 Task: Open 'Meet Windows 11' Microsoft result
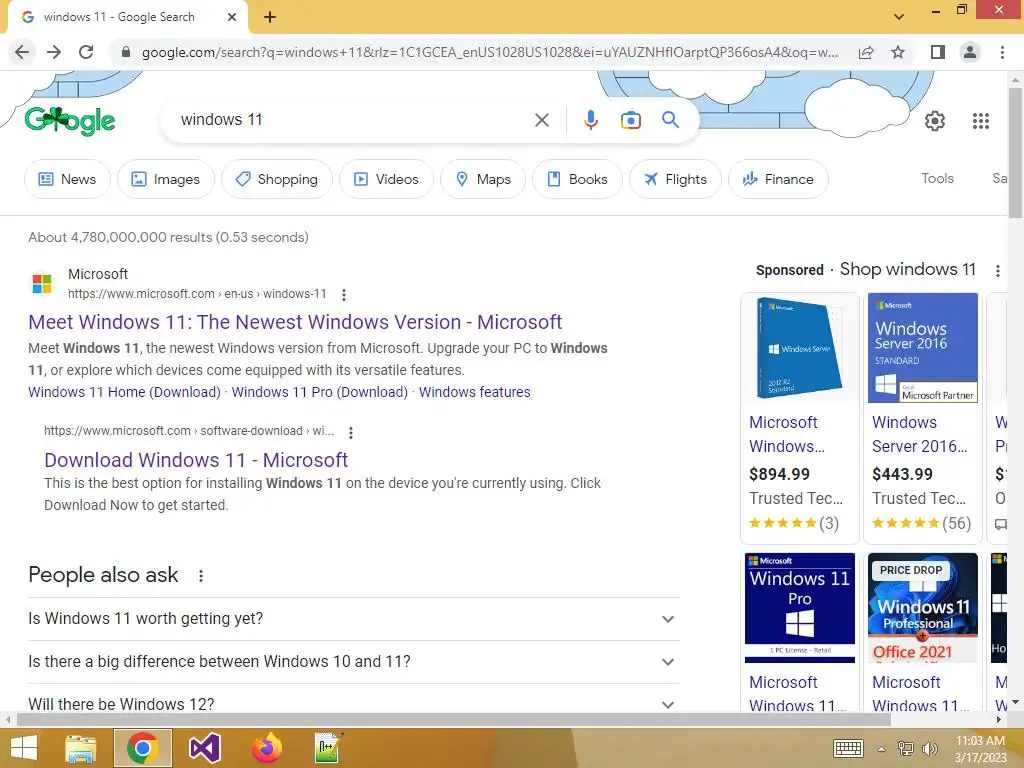295,322
